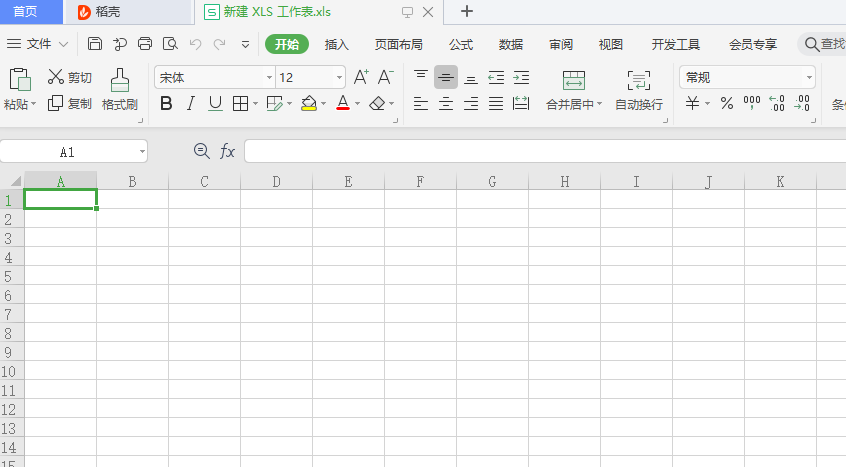Click the 自动换行 wrap text button
846x467 pixels.
point(638,90)
